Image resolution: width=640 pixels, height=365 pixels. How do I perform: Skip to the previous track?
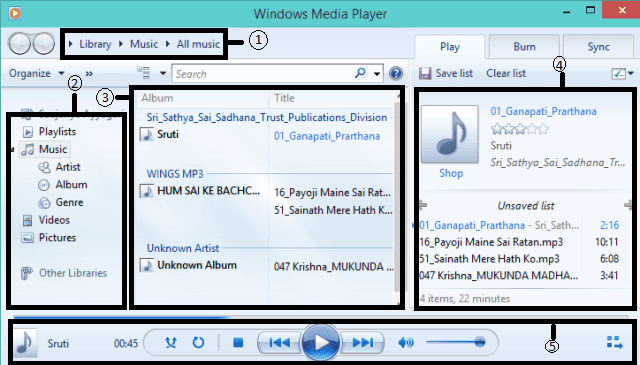(280, 343)
